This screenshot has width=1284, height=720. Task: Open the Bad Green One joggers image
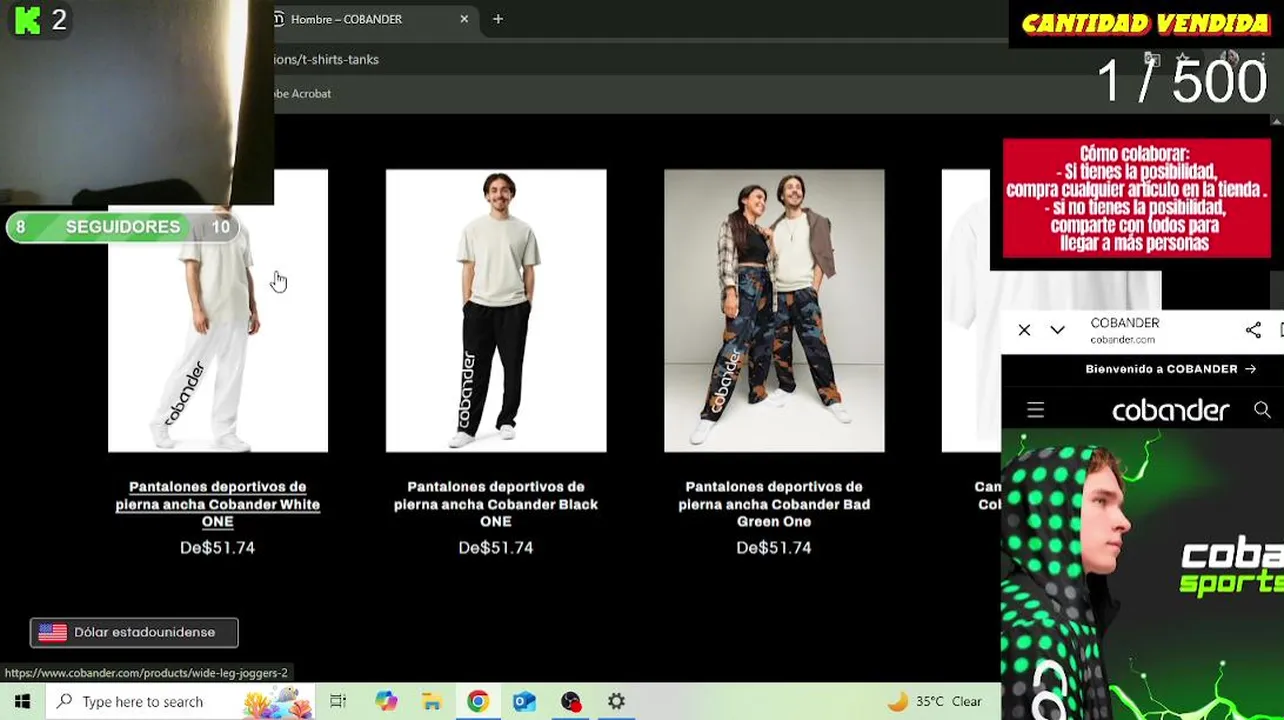click(774, 310)
